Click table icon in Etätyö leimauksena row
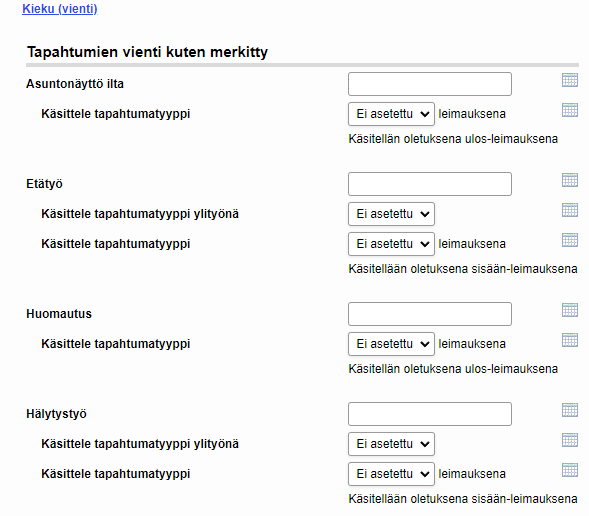 point(569,240)
